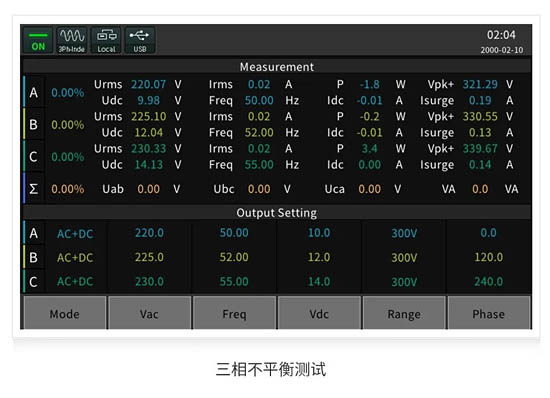Select phase B frequency reading 52.00
Image resolution: width=550 pixels, height=398 pixels.
pos(259,133)
